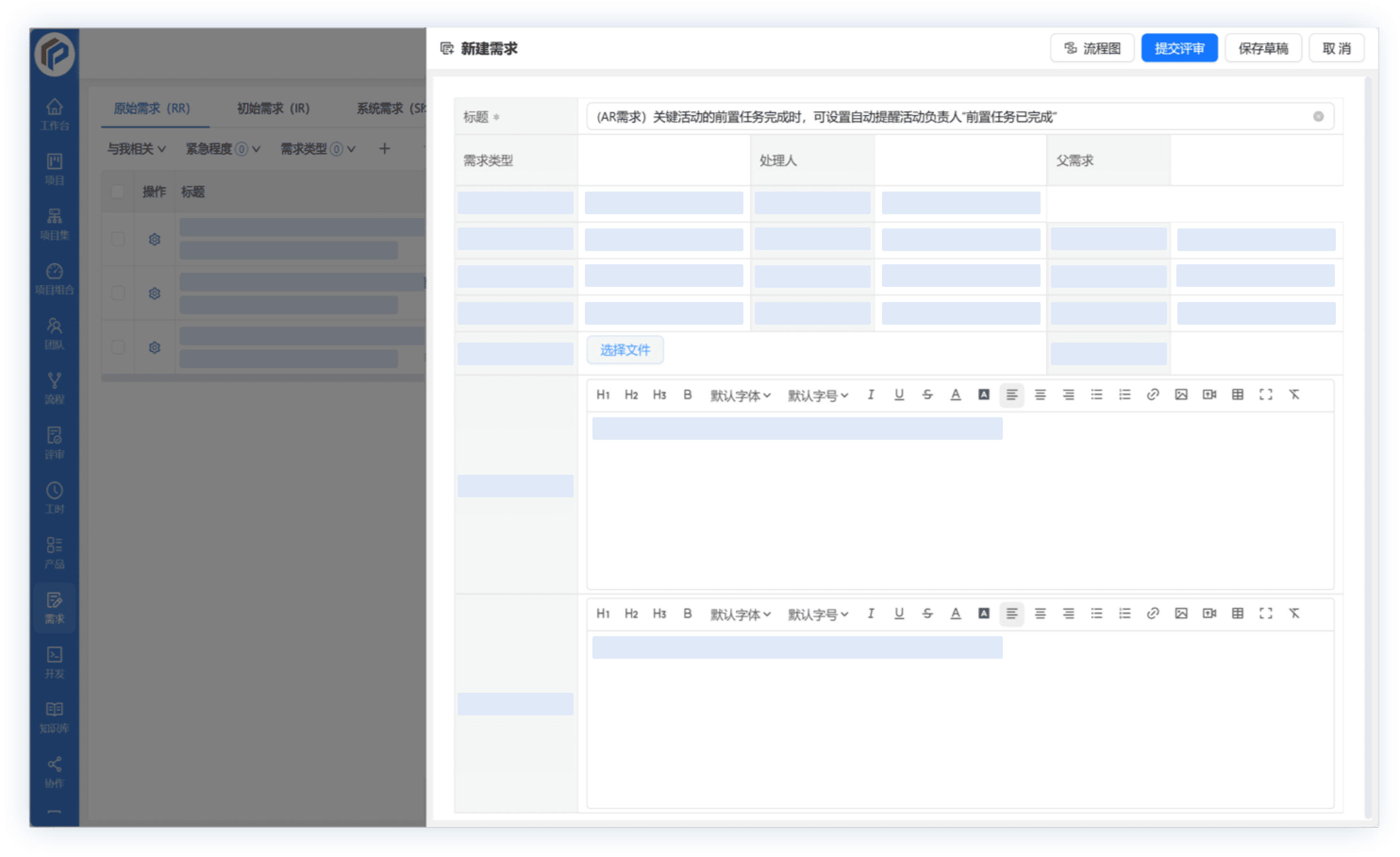Toggle strikethrough in first editor toolbar
Viewport: 1400px width, 857px height.
click(x=927, y=395)
